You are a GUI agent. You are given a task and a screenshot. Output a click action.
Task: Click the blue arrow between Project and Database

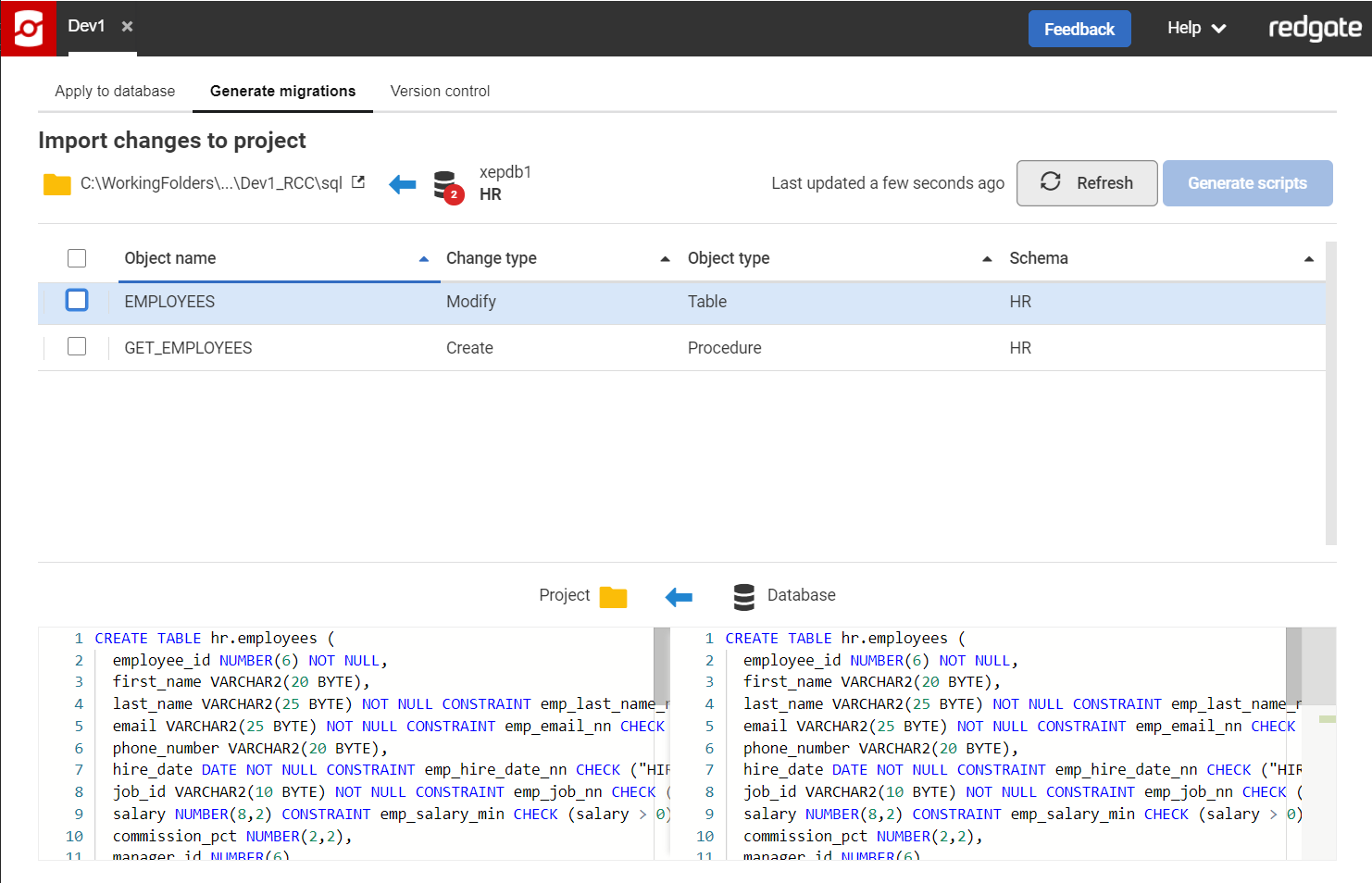[679, 597]
